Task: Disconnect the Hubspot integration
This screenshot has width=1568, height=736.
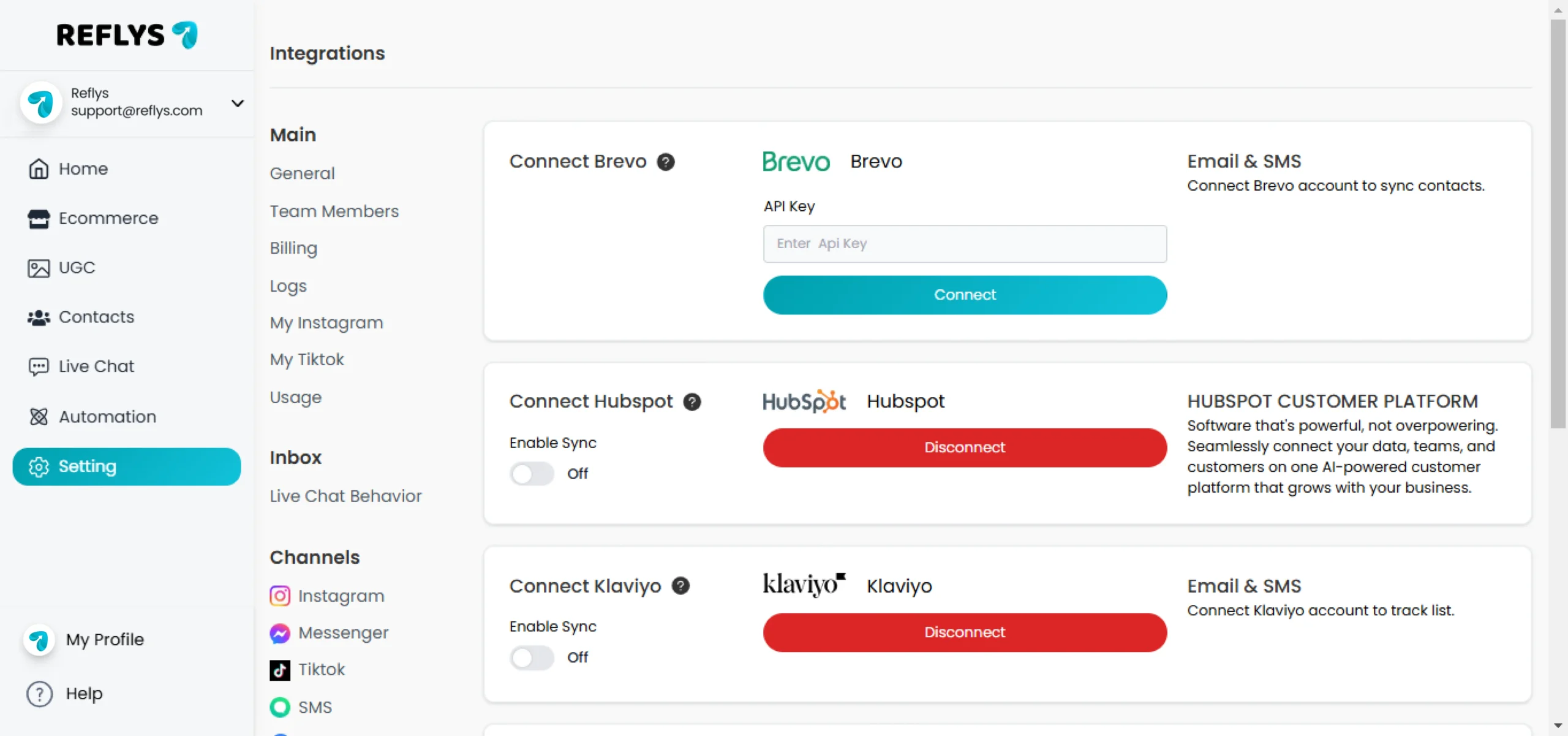Action: [965, 447]
